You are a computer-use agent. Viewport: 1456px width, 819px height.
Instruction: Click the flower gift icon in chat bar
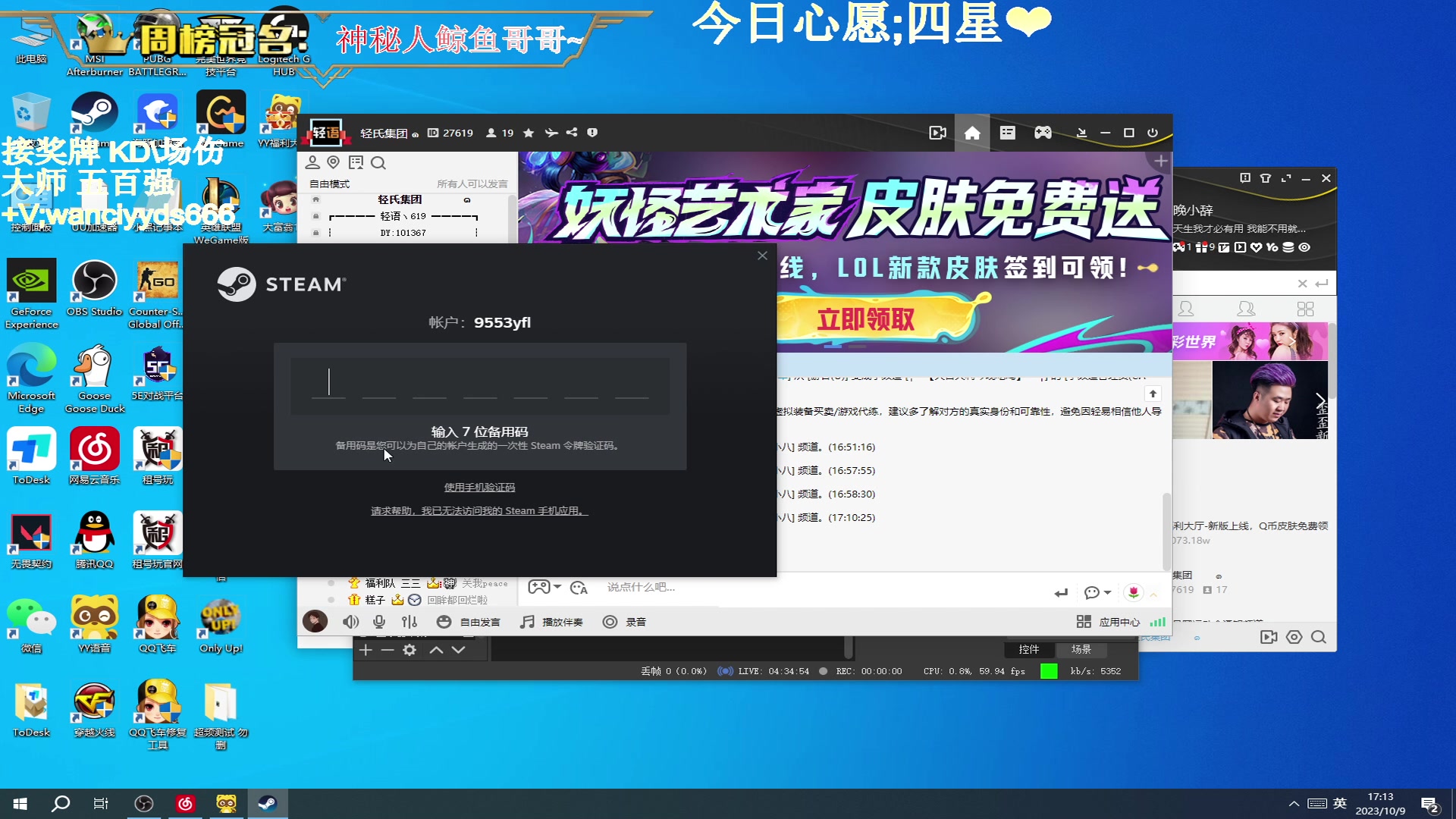[x=1134, y=592]
